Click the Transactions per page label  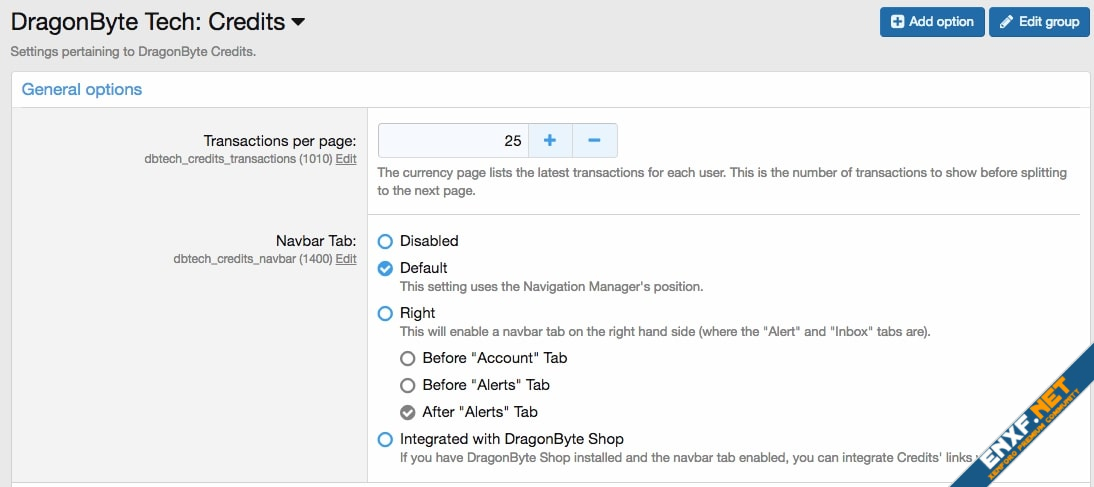pos(280,141)
